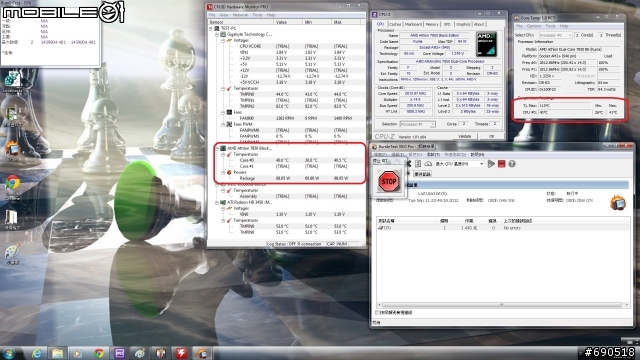Viewport: 640px width, 360px height.
Task: Open Core Temp Help menu
Action: pos(564,26)
